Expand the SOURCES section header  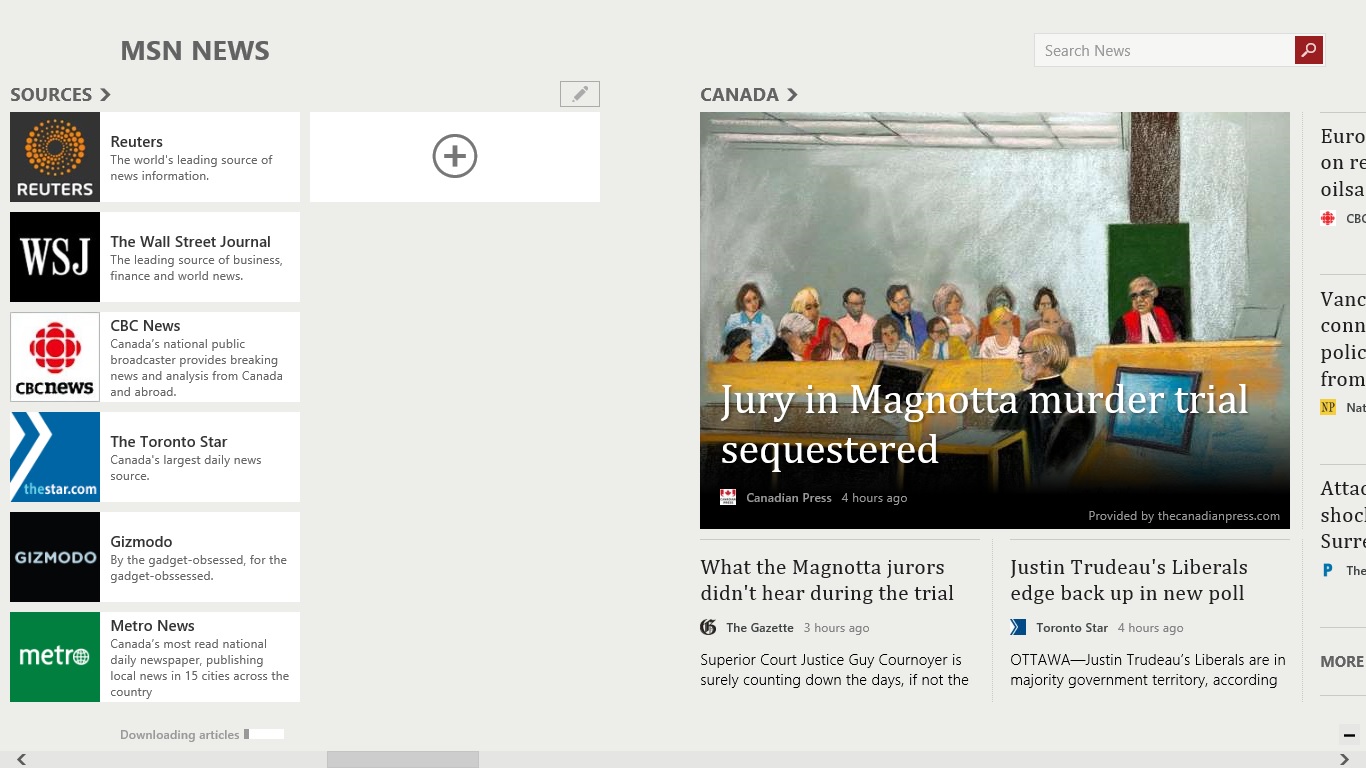click(60, 94)
